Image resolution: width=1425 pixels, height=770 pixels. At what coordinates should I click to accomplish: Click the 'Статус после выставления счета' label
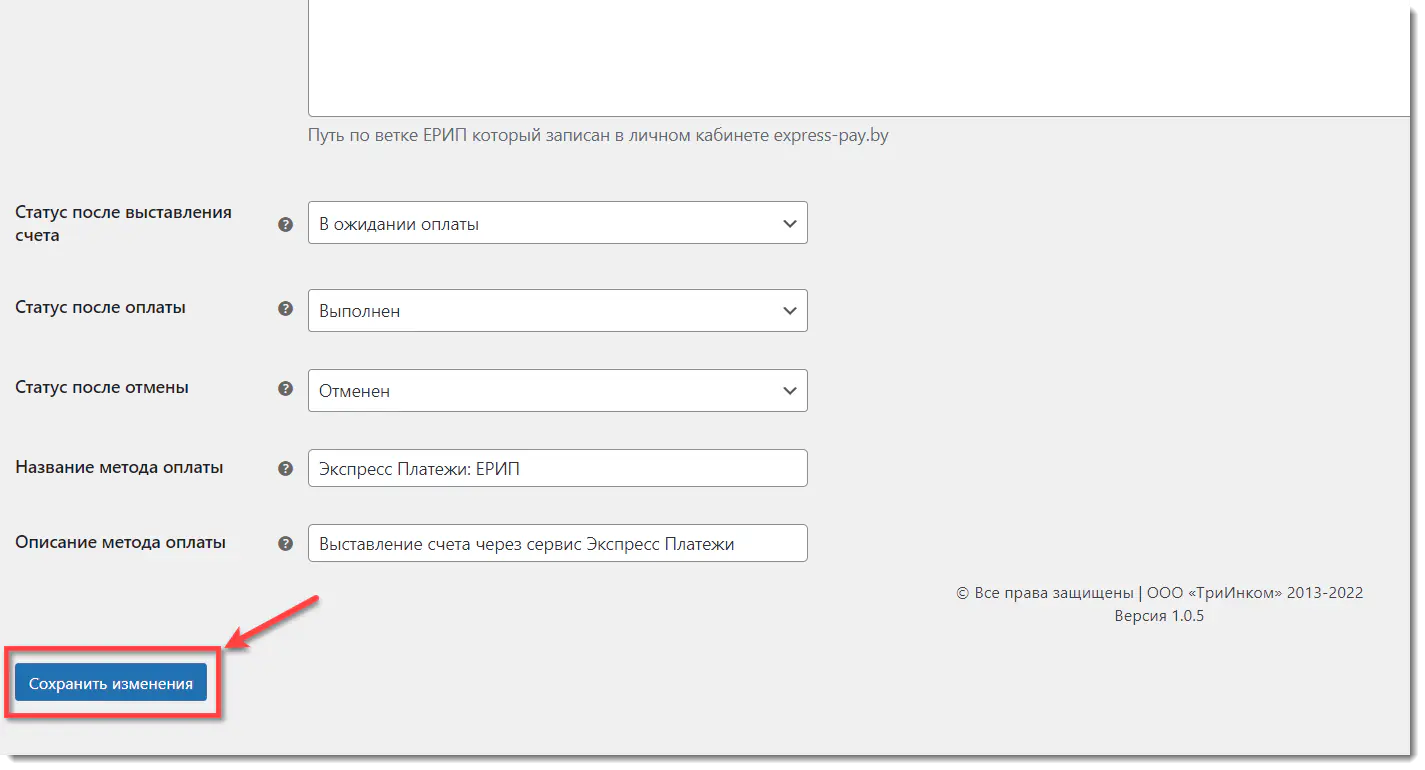point(123,223)
